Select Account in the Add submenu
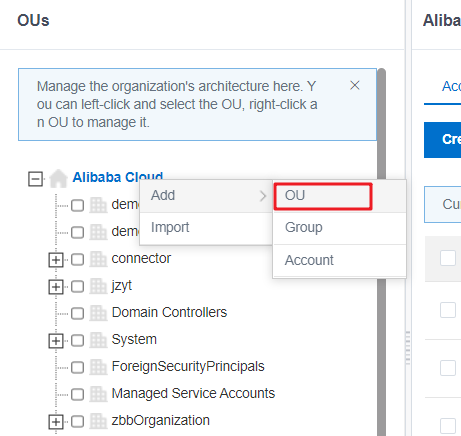 pyautogui.click(x=339, y=260)
